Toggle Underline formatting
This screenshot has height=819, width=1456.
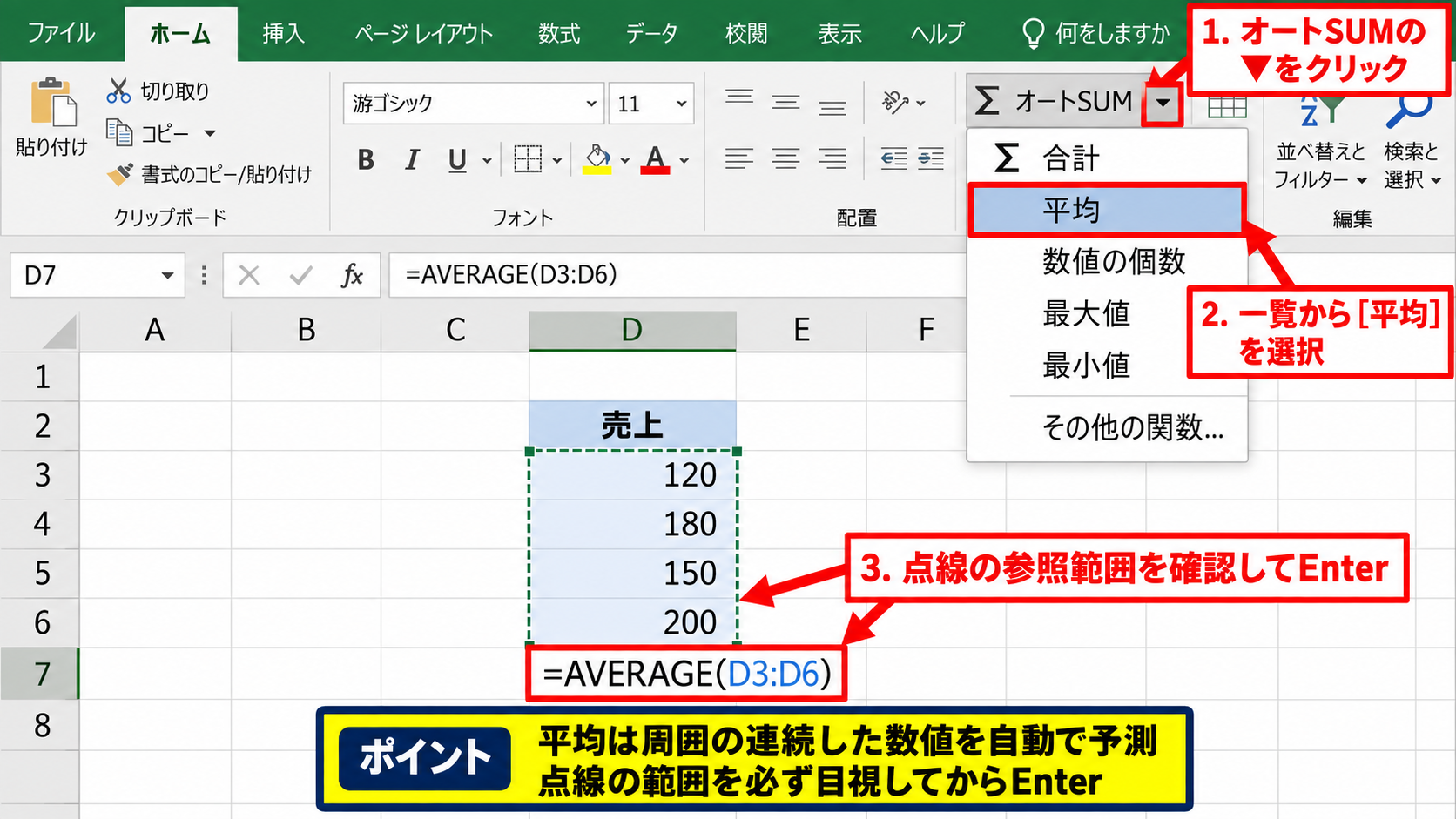click(x=457, y=160)
